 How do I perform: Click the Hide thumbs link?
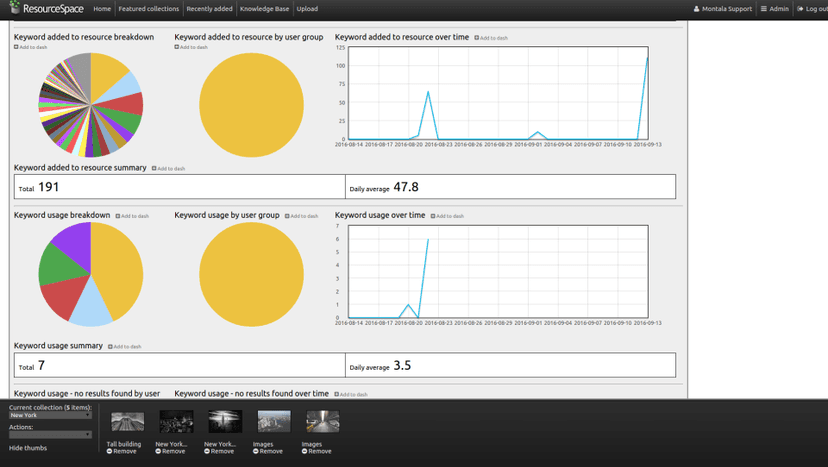pos(28,448)
